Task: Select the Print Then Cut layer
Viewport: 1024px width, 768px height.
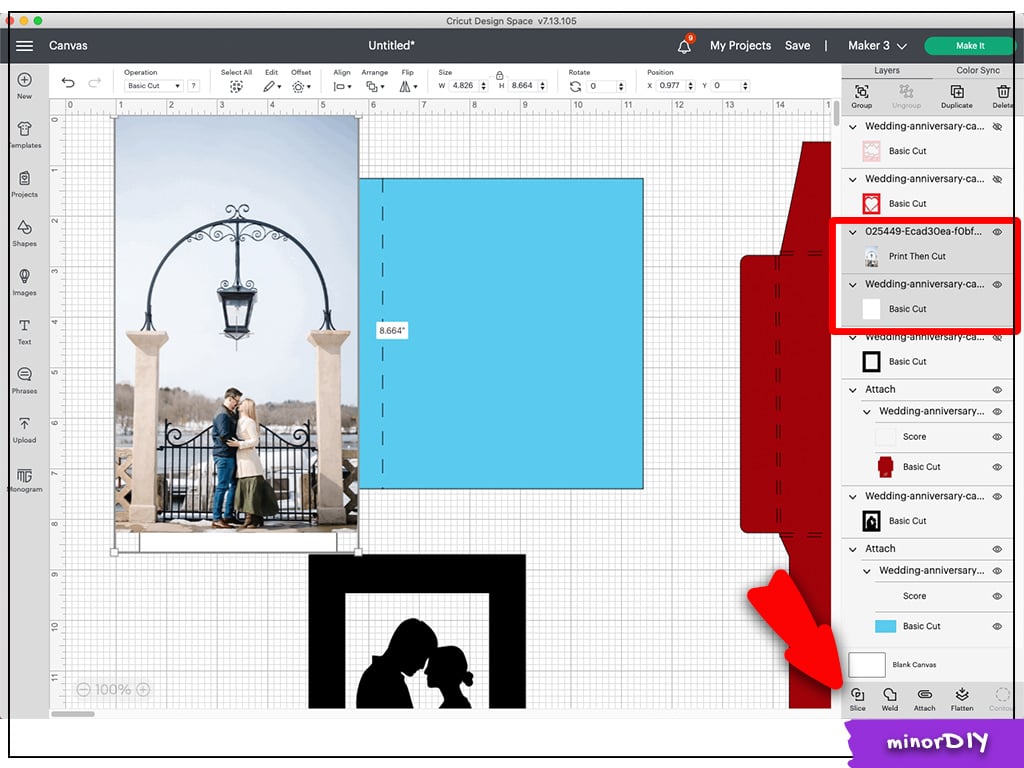Action: pos(927,257)
